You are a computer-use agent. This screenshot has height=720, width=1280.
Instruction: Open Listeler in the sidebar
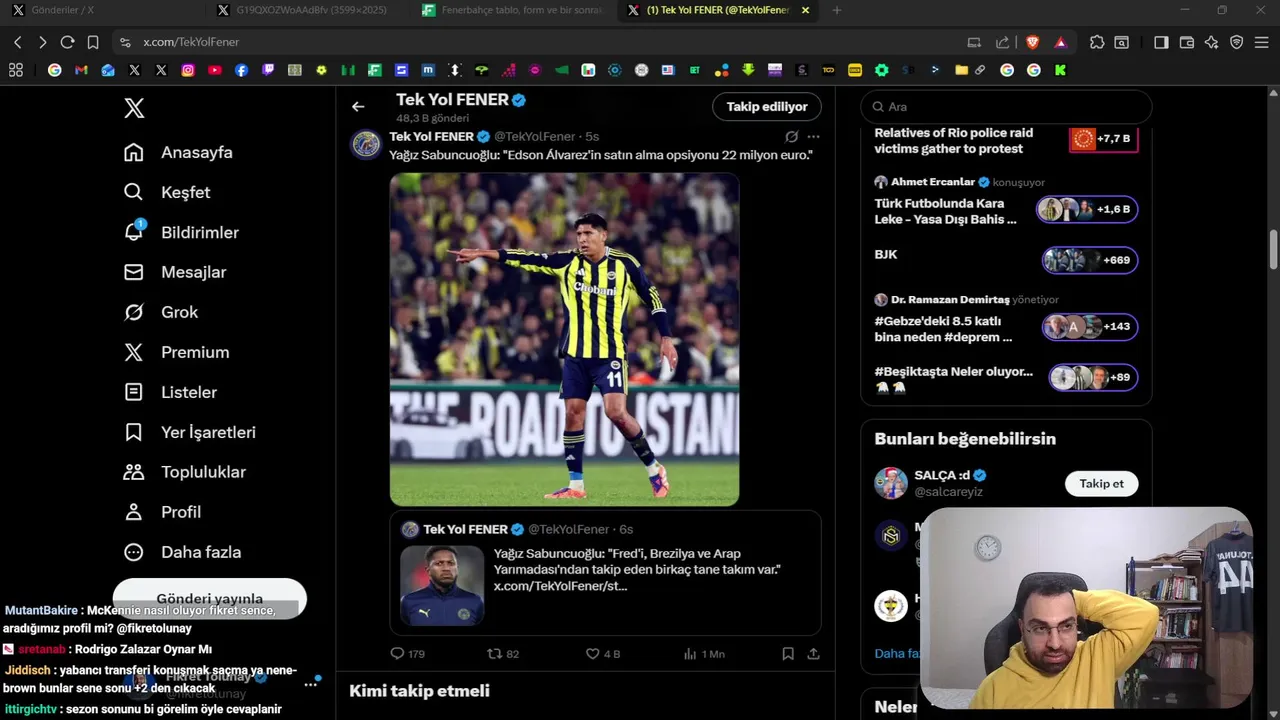point(169,392)
